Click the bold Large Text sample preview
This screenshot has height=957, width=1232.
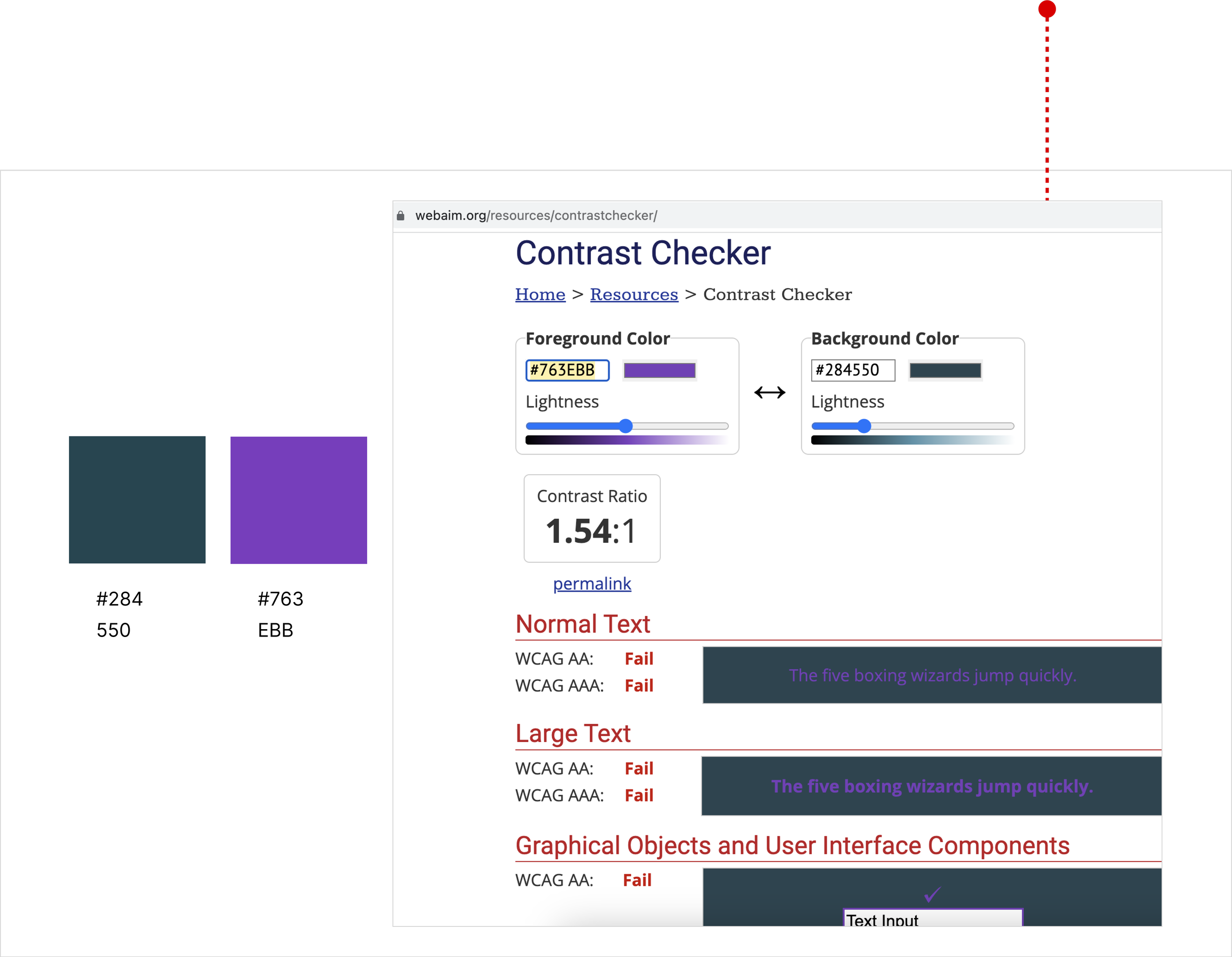tap(931, 786)
